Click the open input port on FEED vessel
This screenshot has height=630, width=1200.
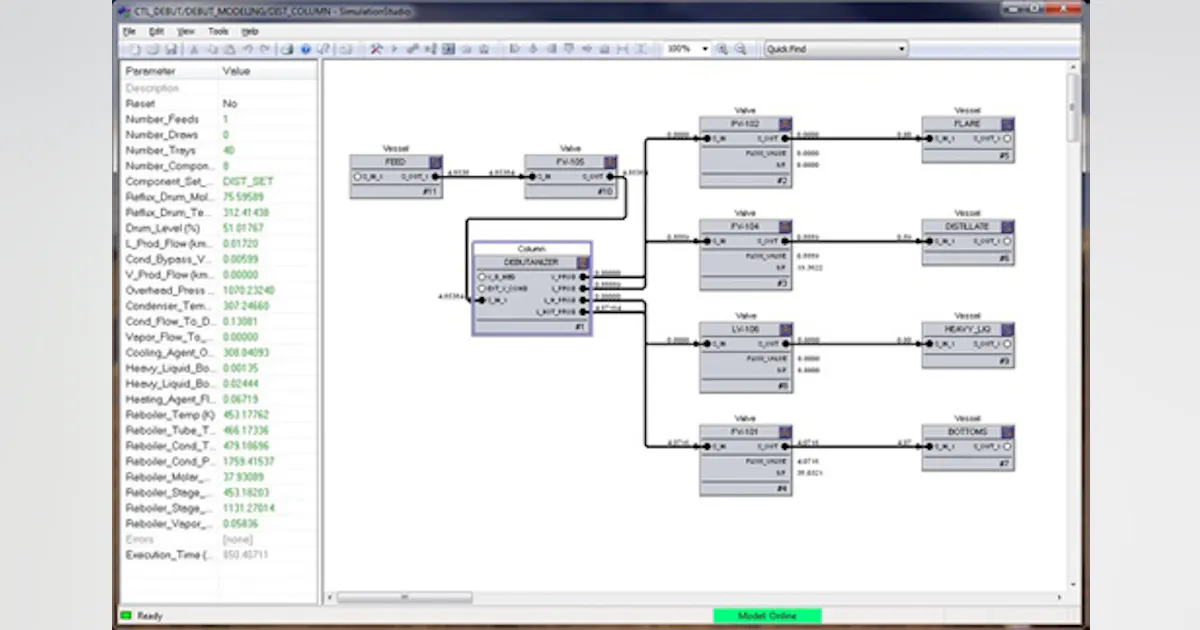click(x=357, y=177)
